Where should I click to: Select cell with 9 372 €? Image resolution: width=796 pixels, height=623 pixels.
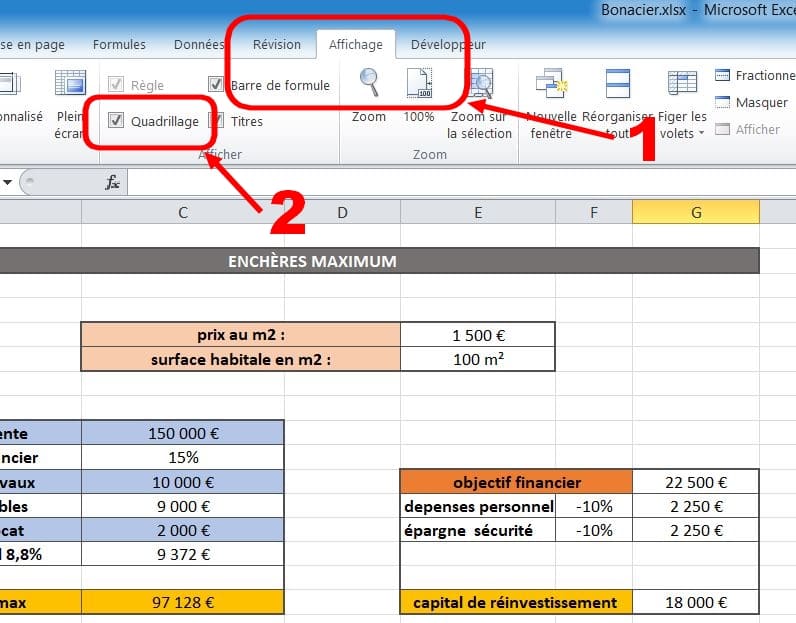coord(183,554)
